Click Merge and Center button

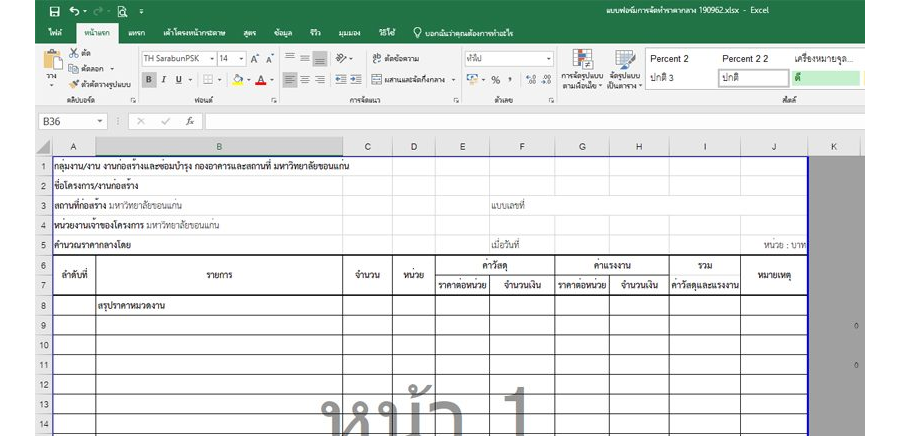point(408,80)
